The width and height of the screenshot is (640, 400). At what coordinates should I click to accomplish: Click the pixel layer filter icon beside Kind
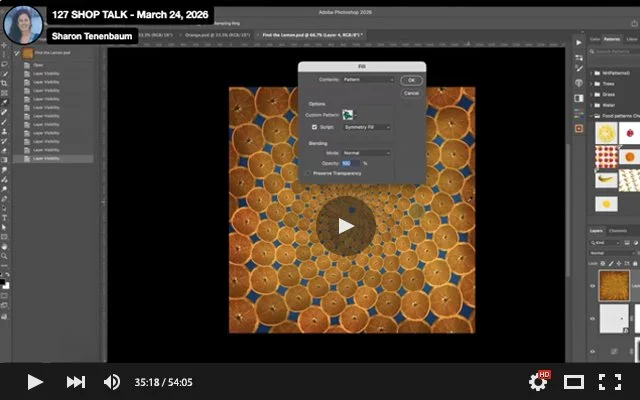pyautogui.click(x=627, y=243)
